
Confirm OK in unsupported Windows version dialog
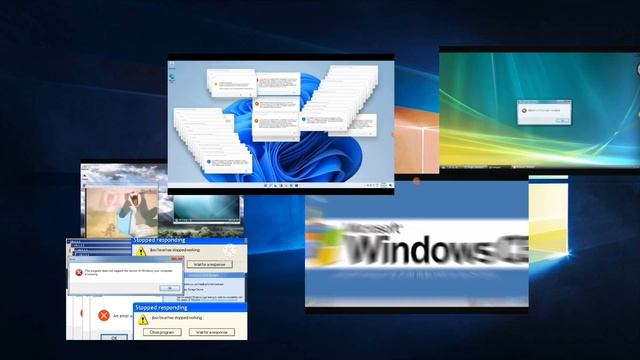point(169,288)
